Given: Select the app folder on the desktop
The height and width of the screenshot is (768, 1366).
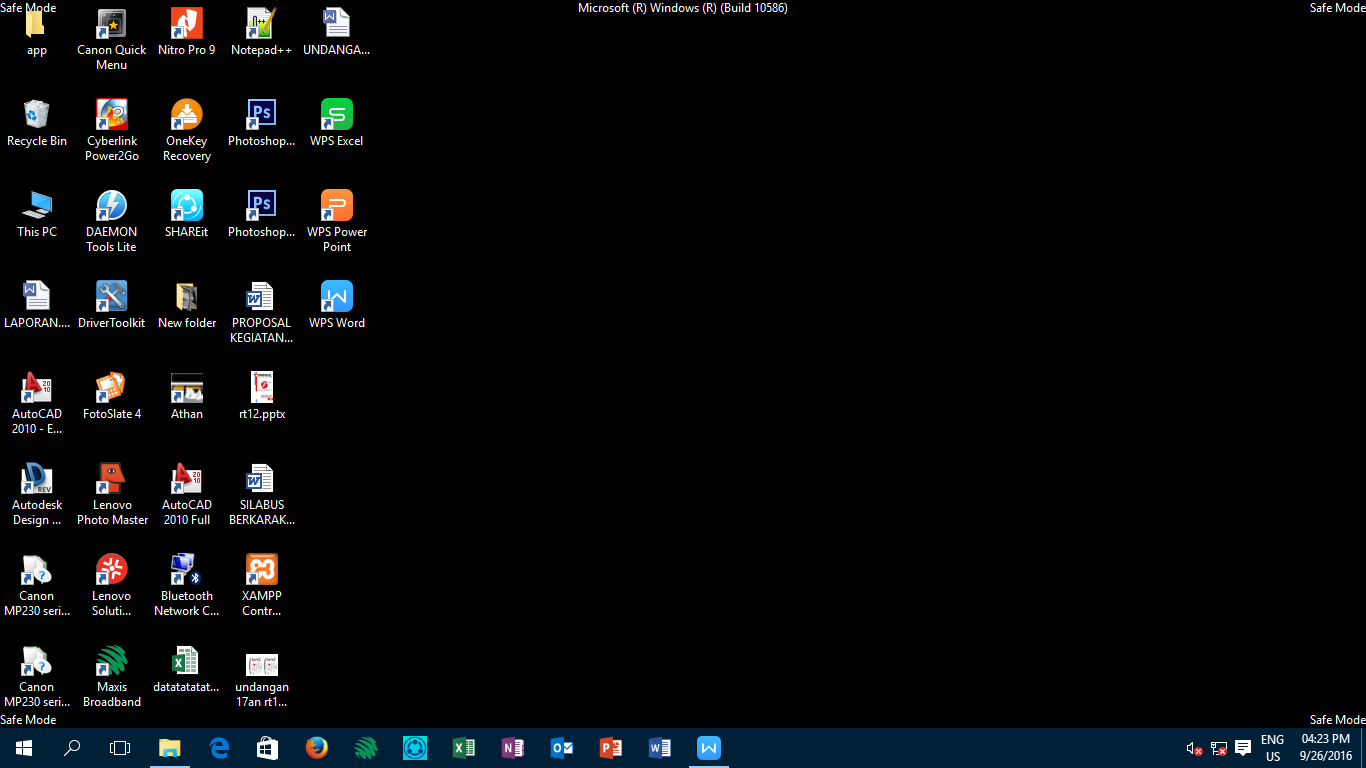Looking at the screenshot, I should click(37, 32).
